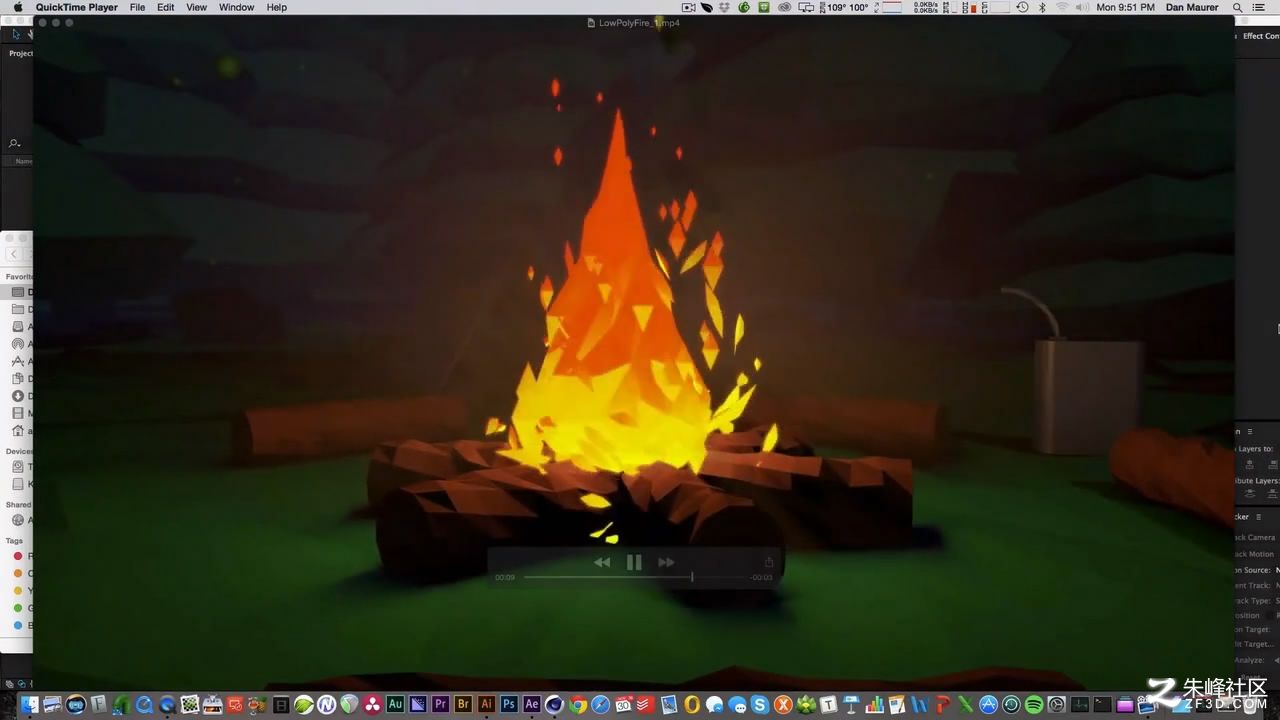Open Adobe Photoshop from the dock
Screen dimensions: 1280x720
pyautogui.click(x=509, y=704)
